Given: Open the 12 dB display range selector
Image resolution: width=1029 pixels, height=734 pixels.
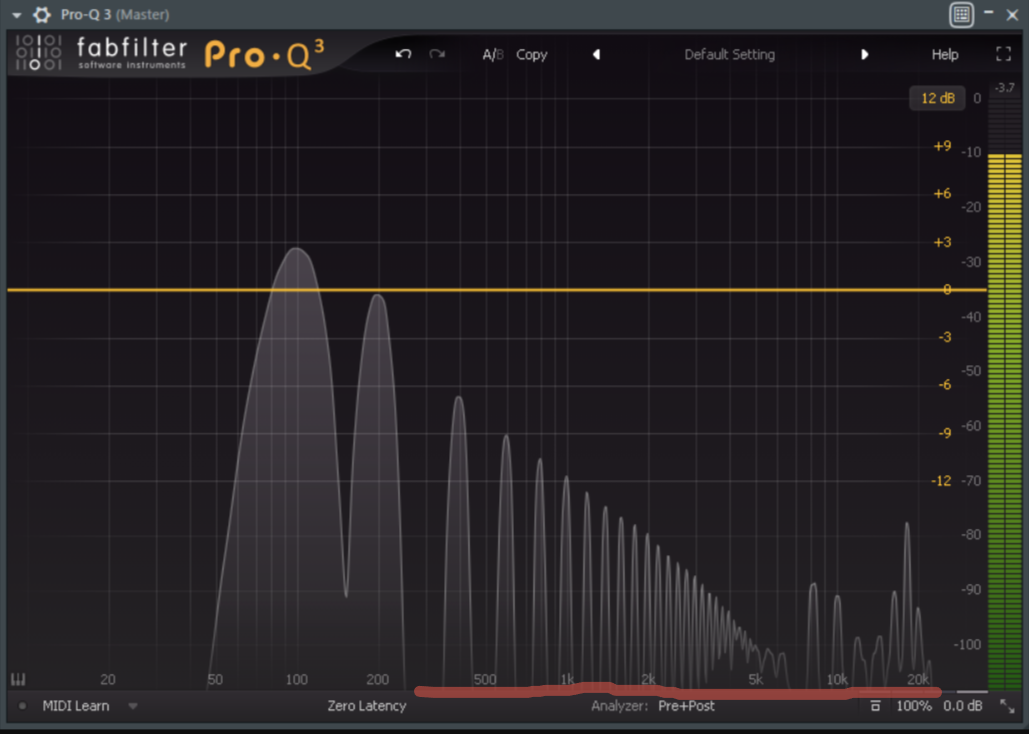Looking at the screenshot, I should click(x=937, y=98).
